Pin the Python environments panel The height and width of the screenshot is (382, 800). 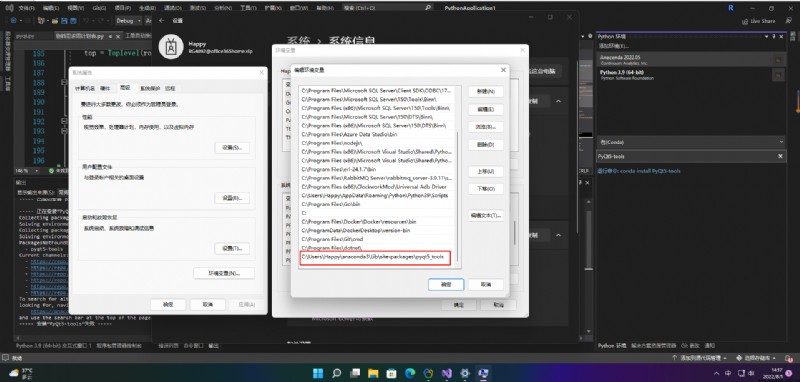pyautogui.click(x=773, y=36)
